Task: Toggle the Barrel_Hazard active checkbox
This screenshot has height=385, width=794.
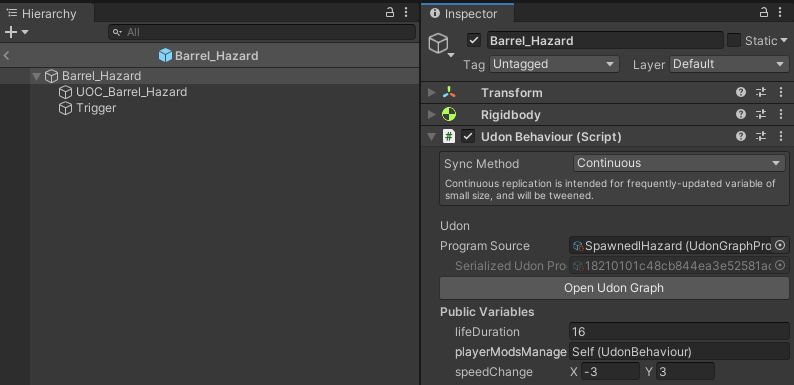Action: (x=474, y=41)
